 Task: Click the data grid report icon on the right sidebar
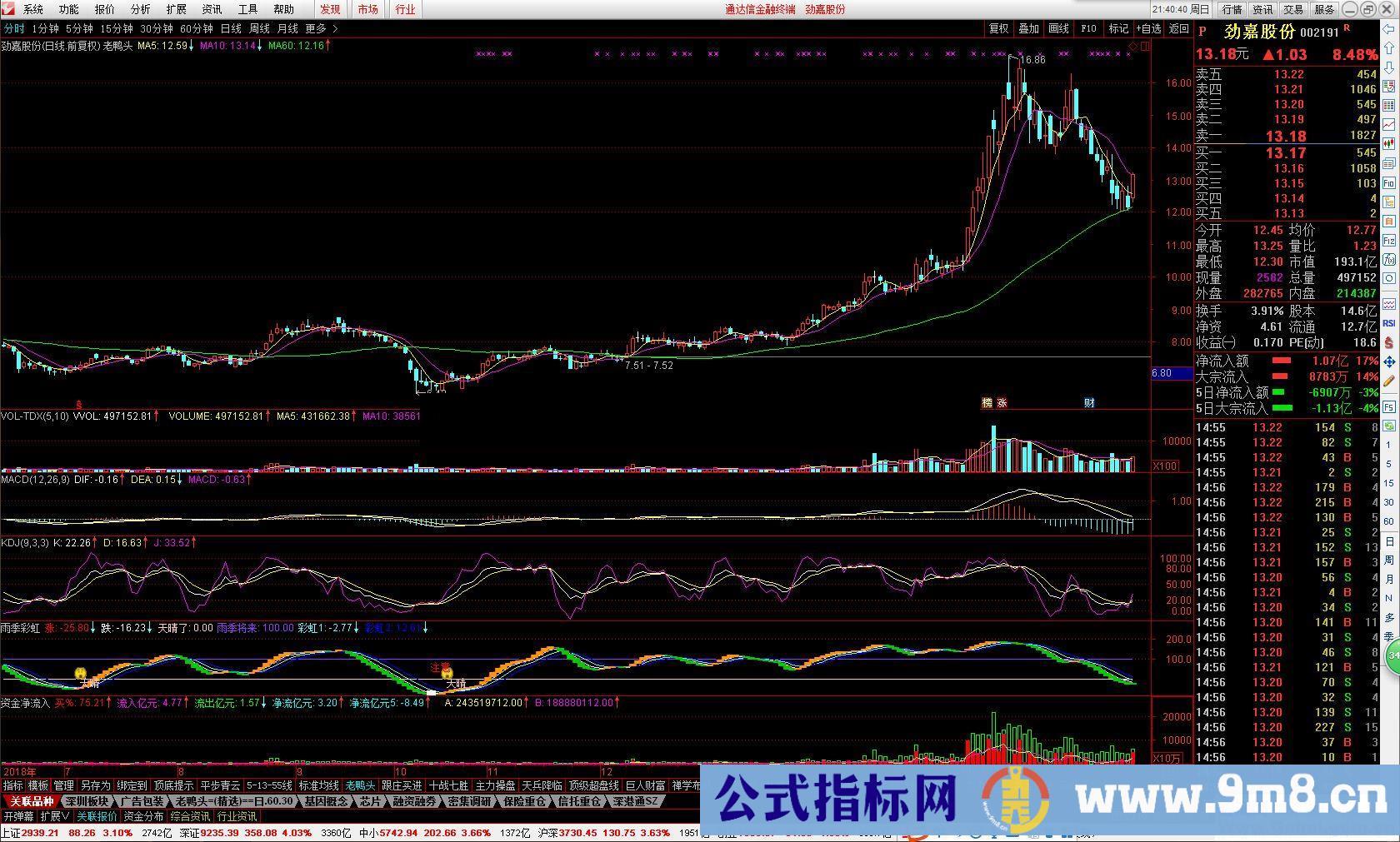pyautogui.click(x=1388, y=102)
